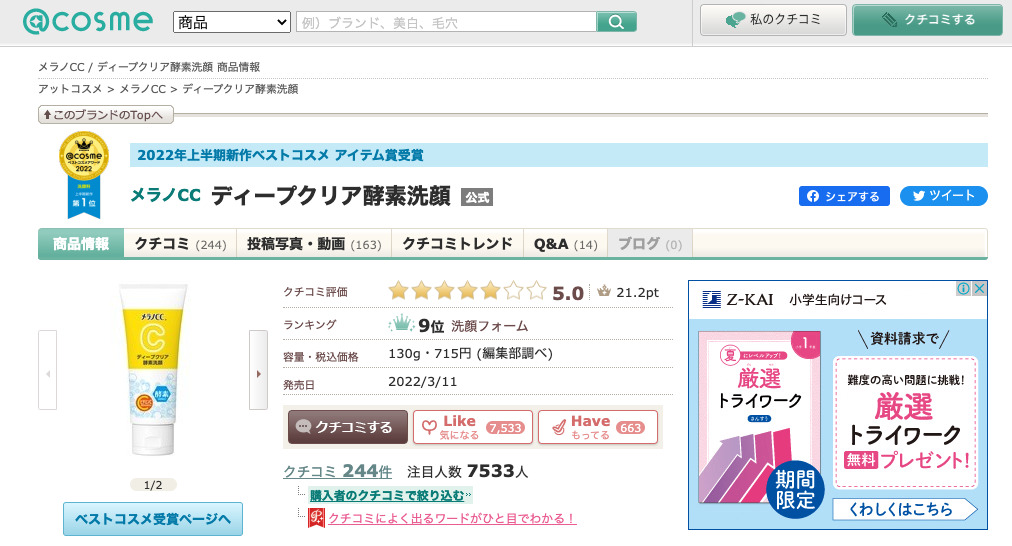Image resolution: width=1012 pixels, height=546 pixels.
Task: Follow アットコスメ breadcrumb link
Action: [70, 89]
